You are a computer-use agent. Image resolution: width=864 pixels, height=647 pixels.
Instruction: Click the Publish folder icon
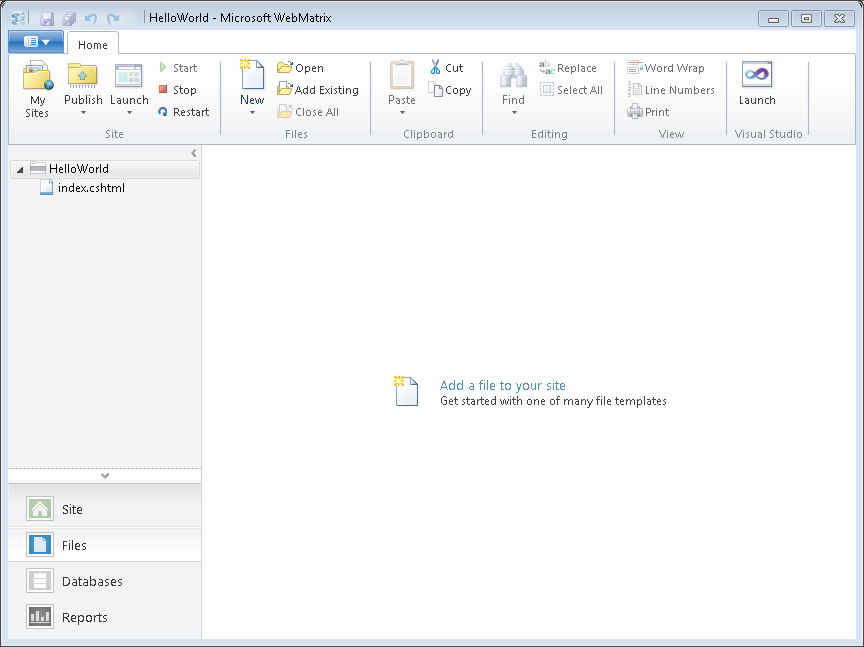[x=83, y=76]
